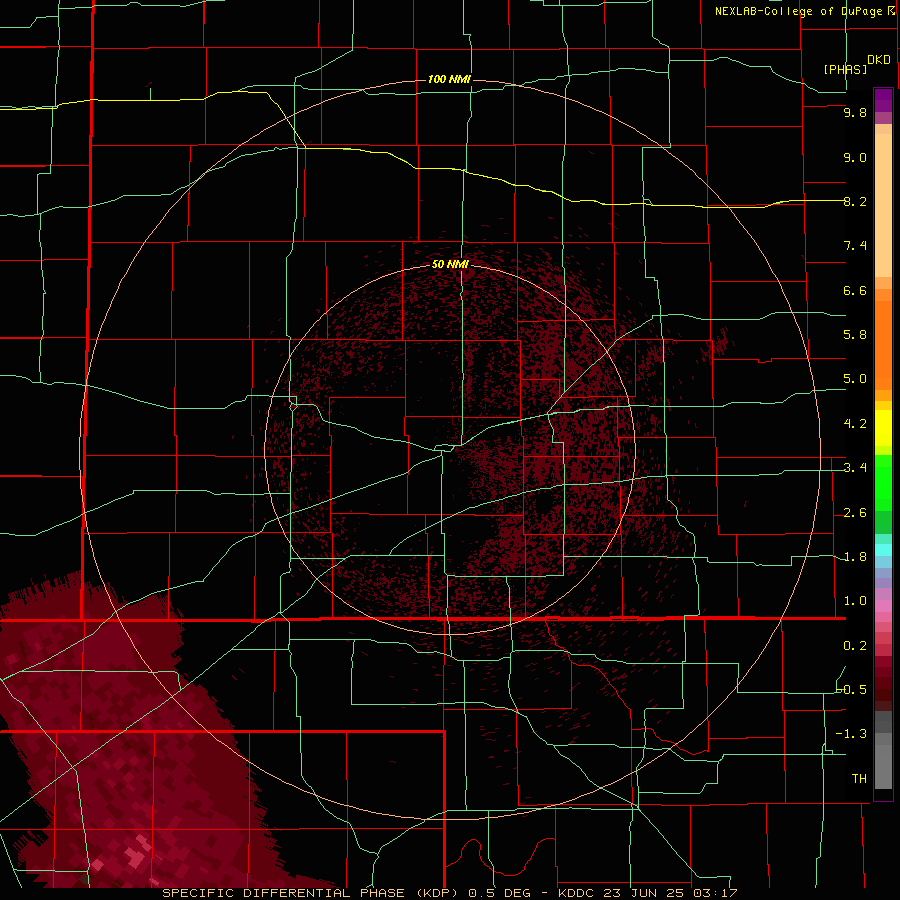Click the 6.6 scale value
The image size is (900, 900).
(855, 290)
